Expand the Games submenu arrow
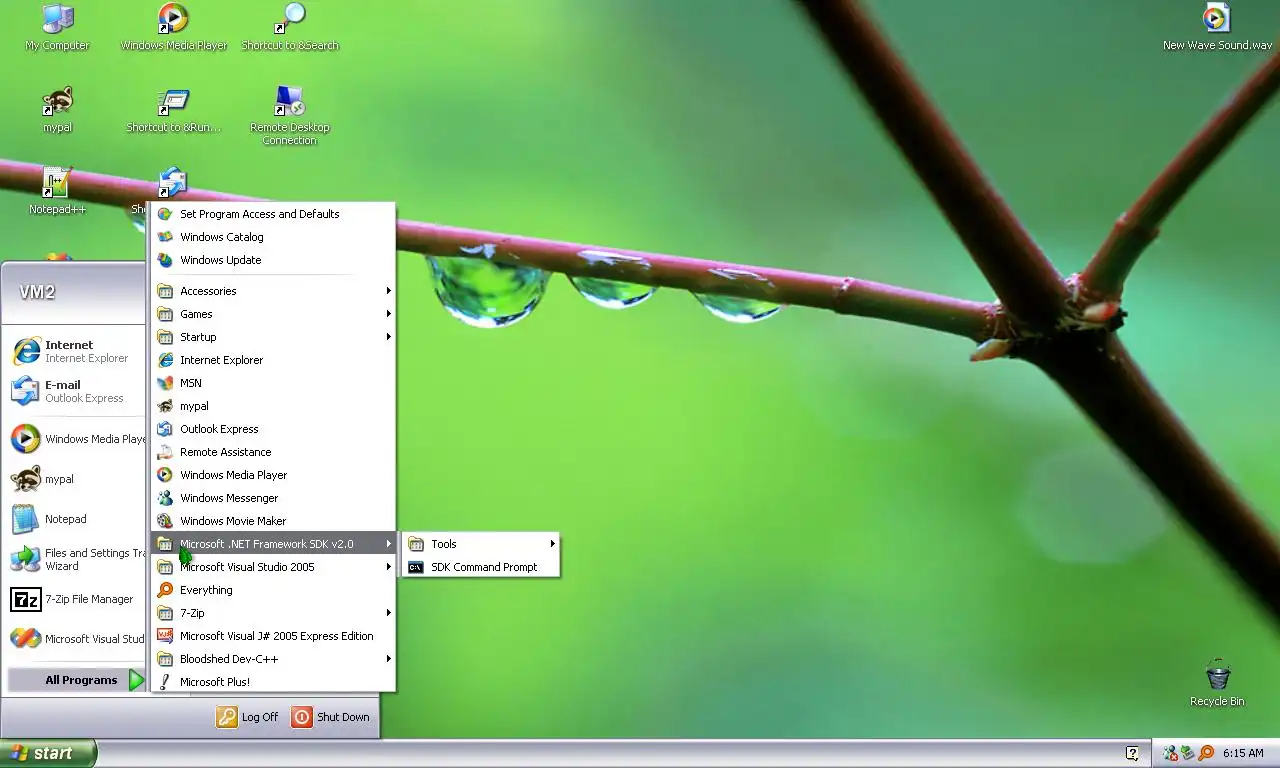The height and width of the screenshot is (768, 1280). (x=388, y=314)
